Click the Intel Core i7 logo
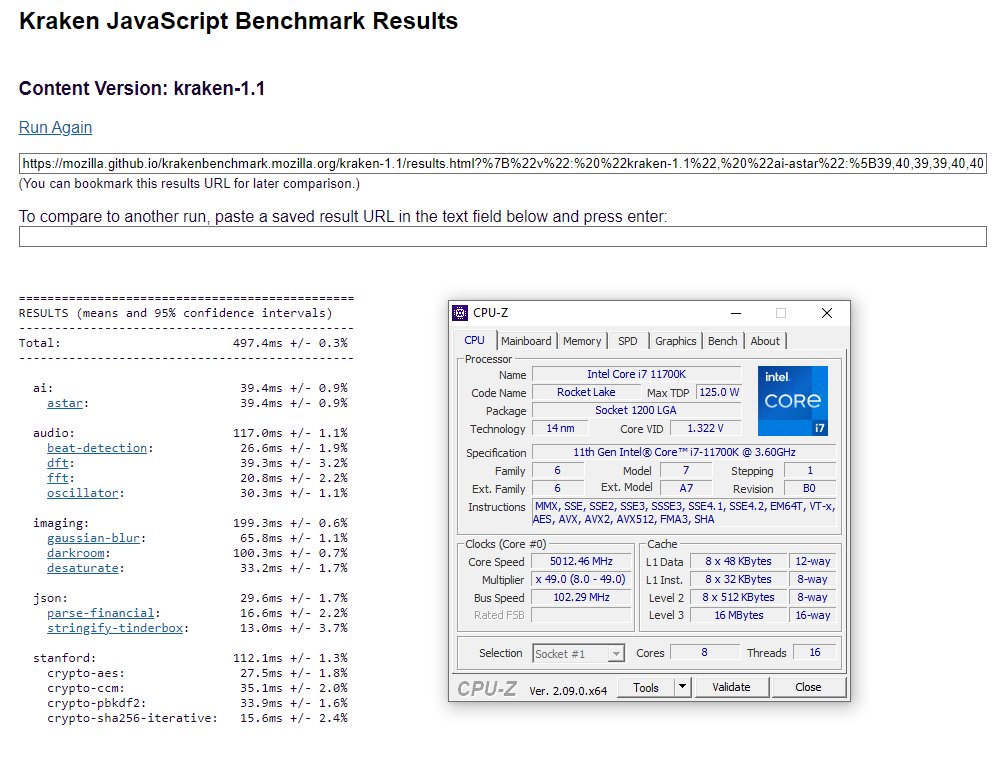The height and width of the screenshot is (764, 1000). [793, 400]
